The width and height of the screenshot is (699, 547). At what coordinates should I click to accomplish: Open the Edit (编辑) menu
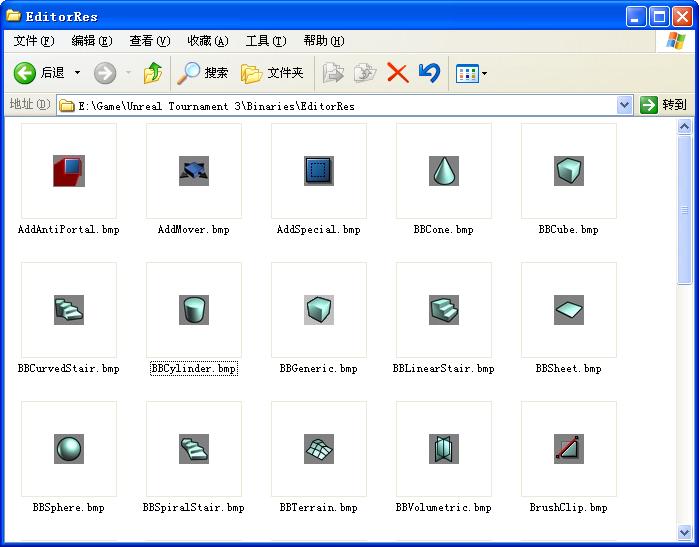(x=92, y=41)
